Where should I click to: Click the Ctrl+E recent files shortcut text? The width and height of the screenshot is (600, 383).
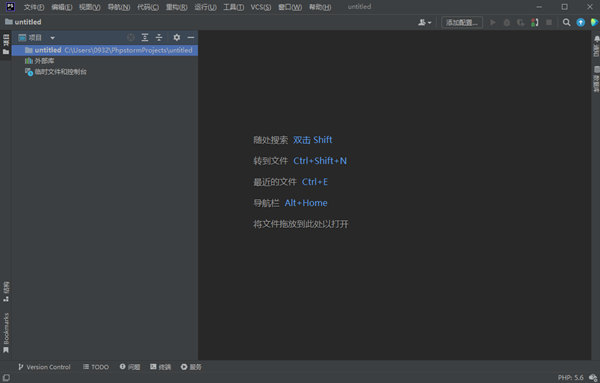click(315, 182)
